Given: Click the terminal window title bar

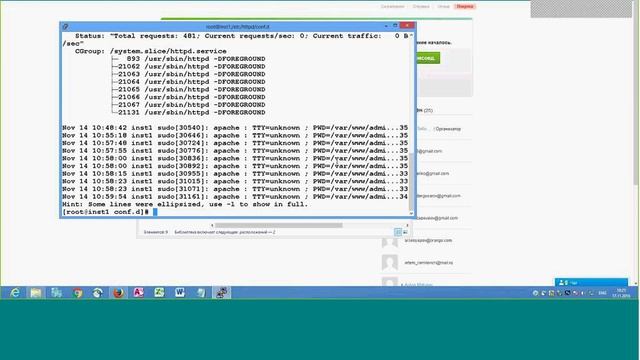Looking at the screenshot, I should point(237,27).
